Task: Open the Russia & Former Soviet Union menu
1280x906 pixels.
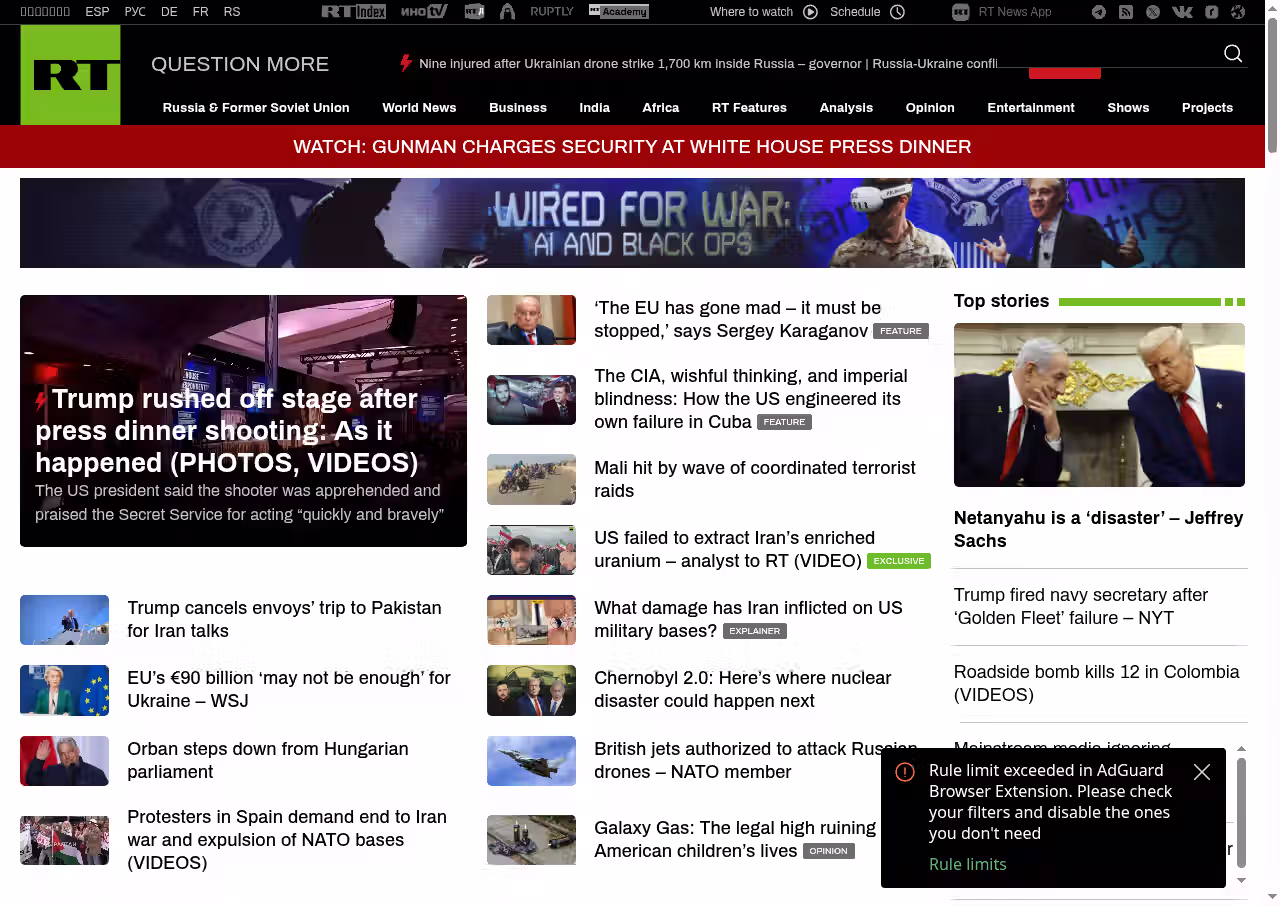Action: point(256,108)
